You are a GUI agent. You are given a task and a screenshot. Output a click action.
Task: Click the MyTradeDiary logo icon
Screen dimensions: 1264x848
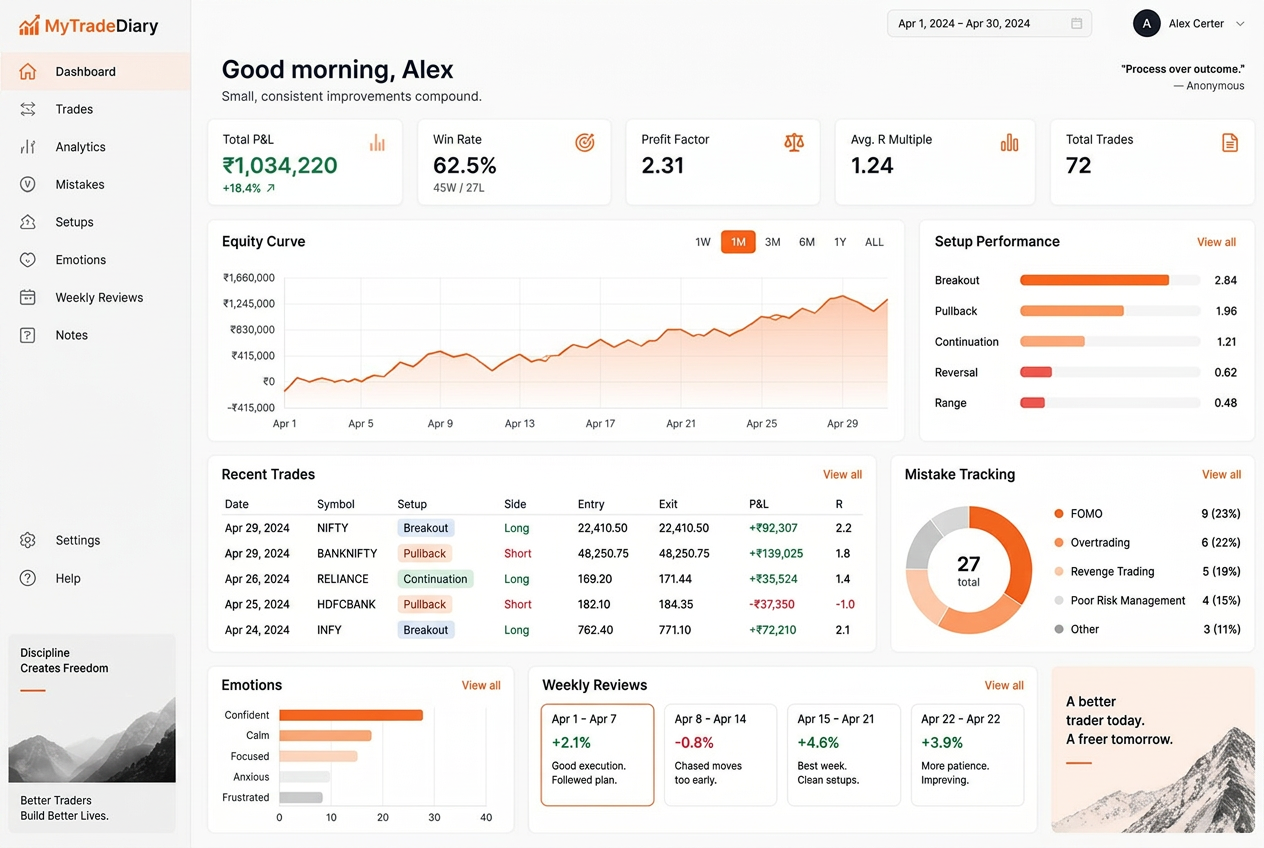point(29,25)
